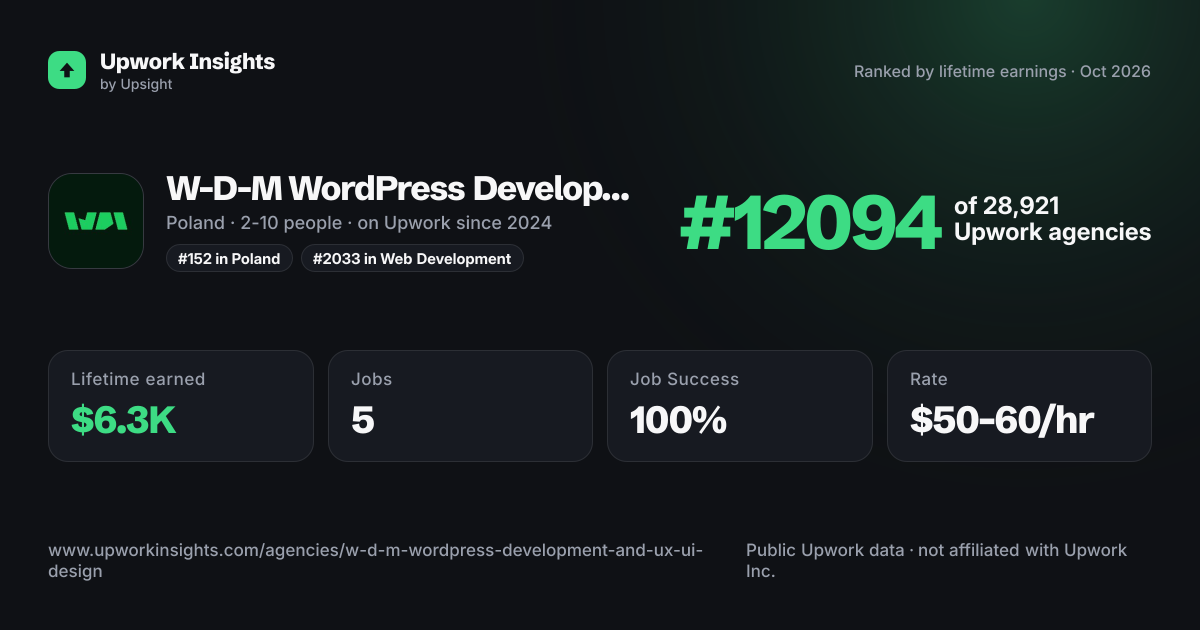This screenshot has height=630, width=1200.
Task: Click the $50-60/hr rate value
Action: (1002, 421)
